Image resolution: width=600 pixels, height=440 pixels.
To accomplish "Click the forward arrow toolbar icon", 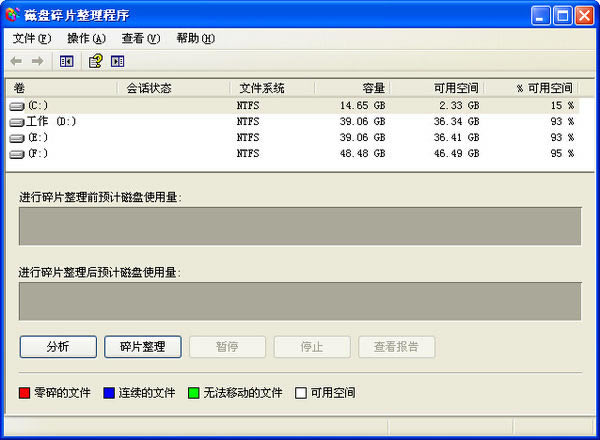I will coord(37,61).
